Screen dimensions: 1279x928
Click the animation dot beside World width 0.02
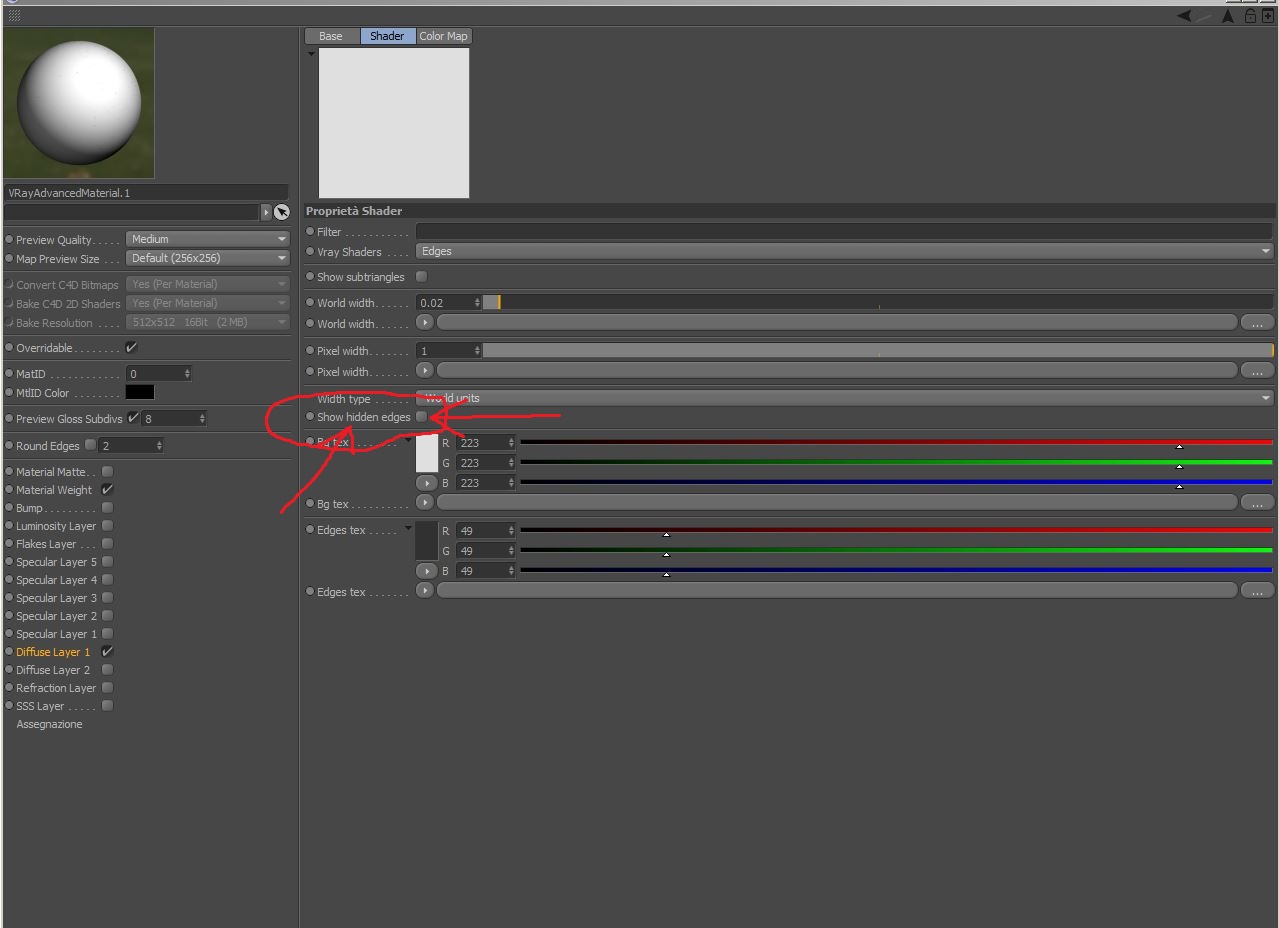(310, 302)
